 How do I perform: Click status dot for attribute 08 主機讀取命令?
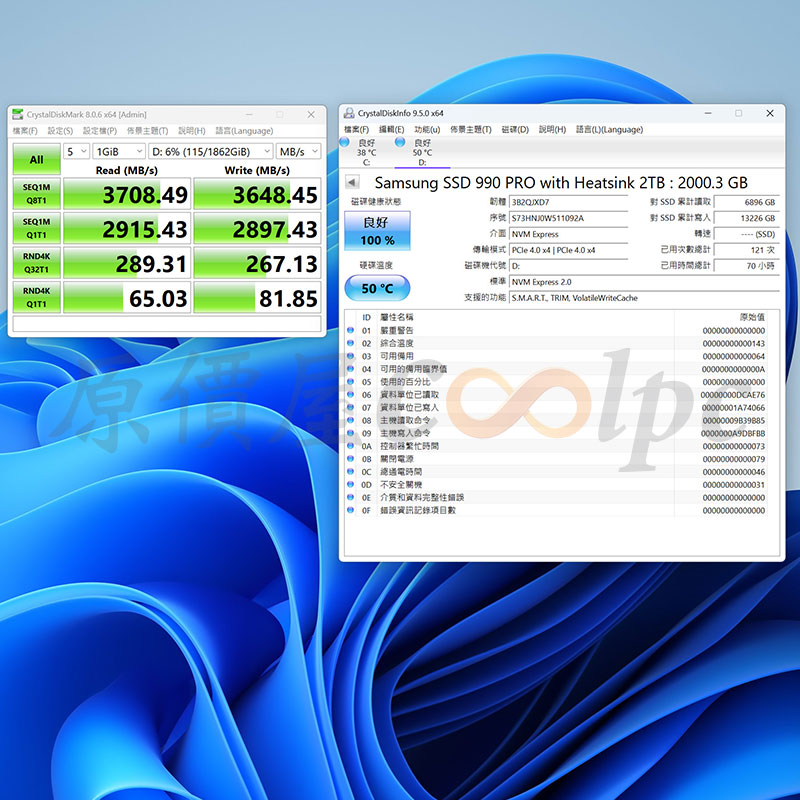point(351,420)
